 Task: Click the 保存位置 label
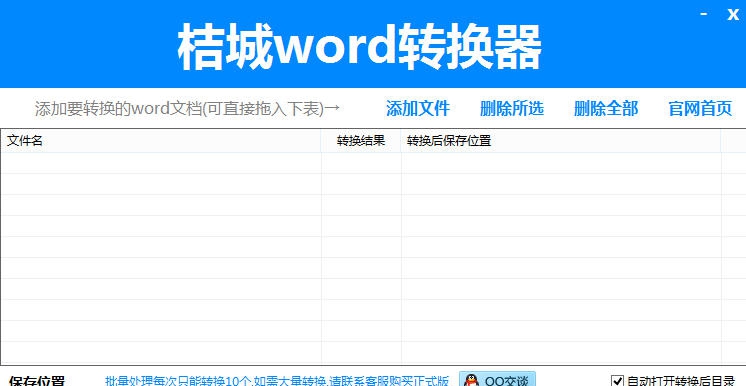[x=37, y=381]
